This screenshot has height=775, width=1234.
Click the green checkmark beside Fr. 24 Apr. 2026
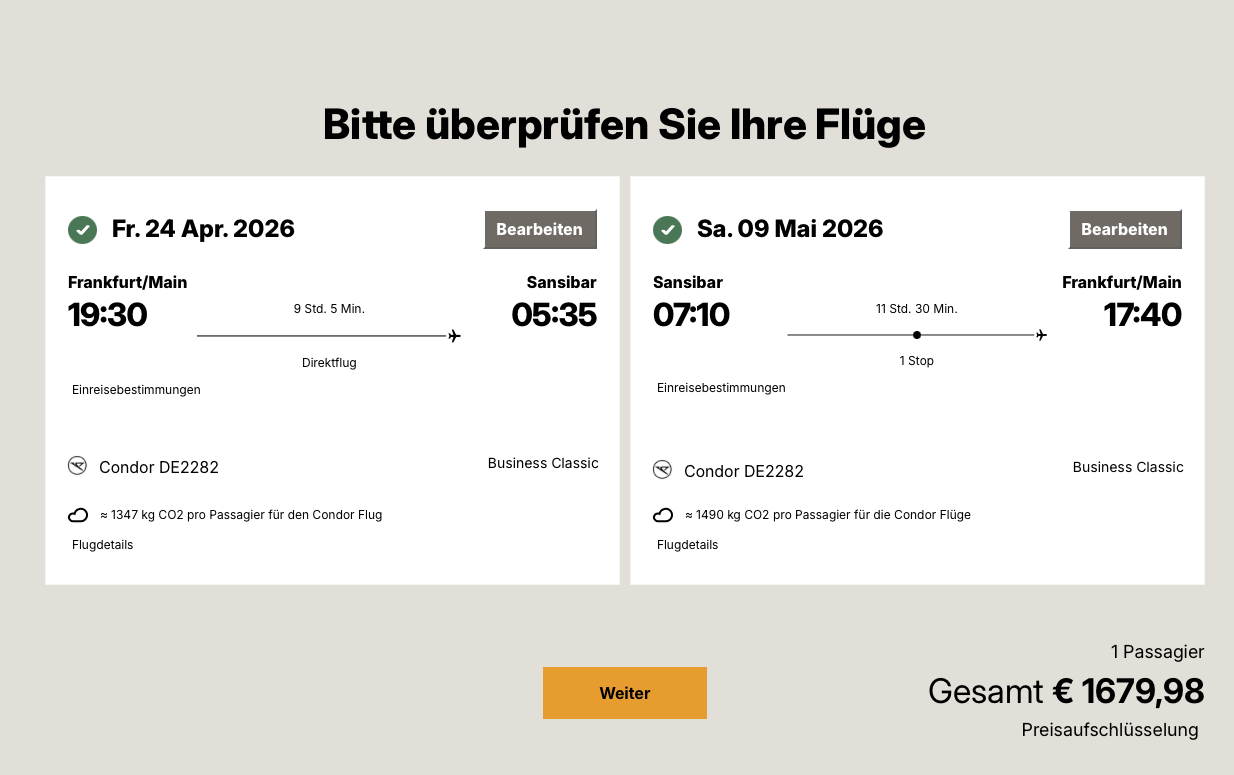click(82, 230)
